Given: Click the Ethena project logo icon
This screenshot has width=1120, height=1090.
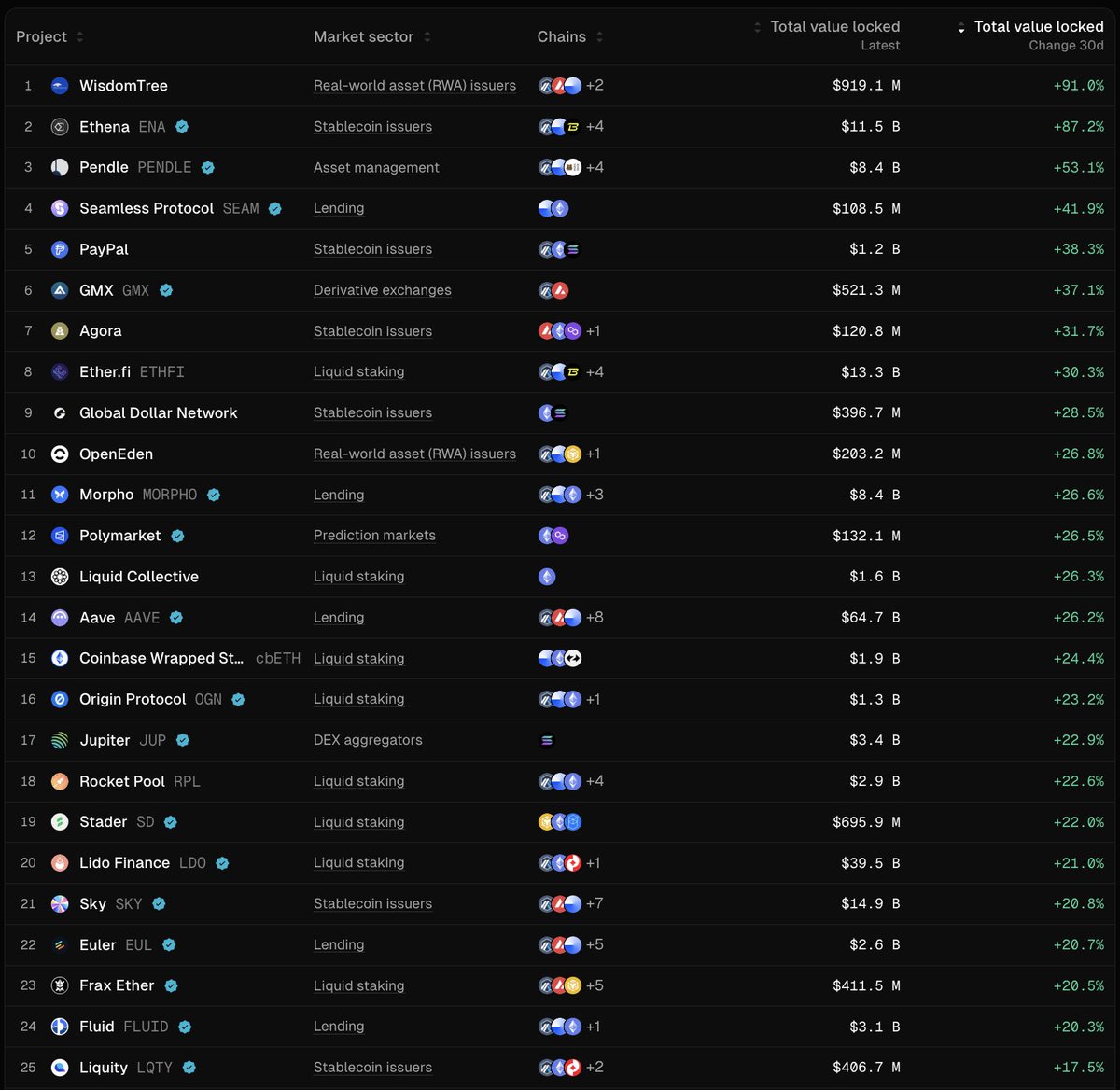Looking at the screenshot, I should coord(60,127).
